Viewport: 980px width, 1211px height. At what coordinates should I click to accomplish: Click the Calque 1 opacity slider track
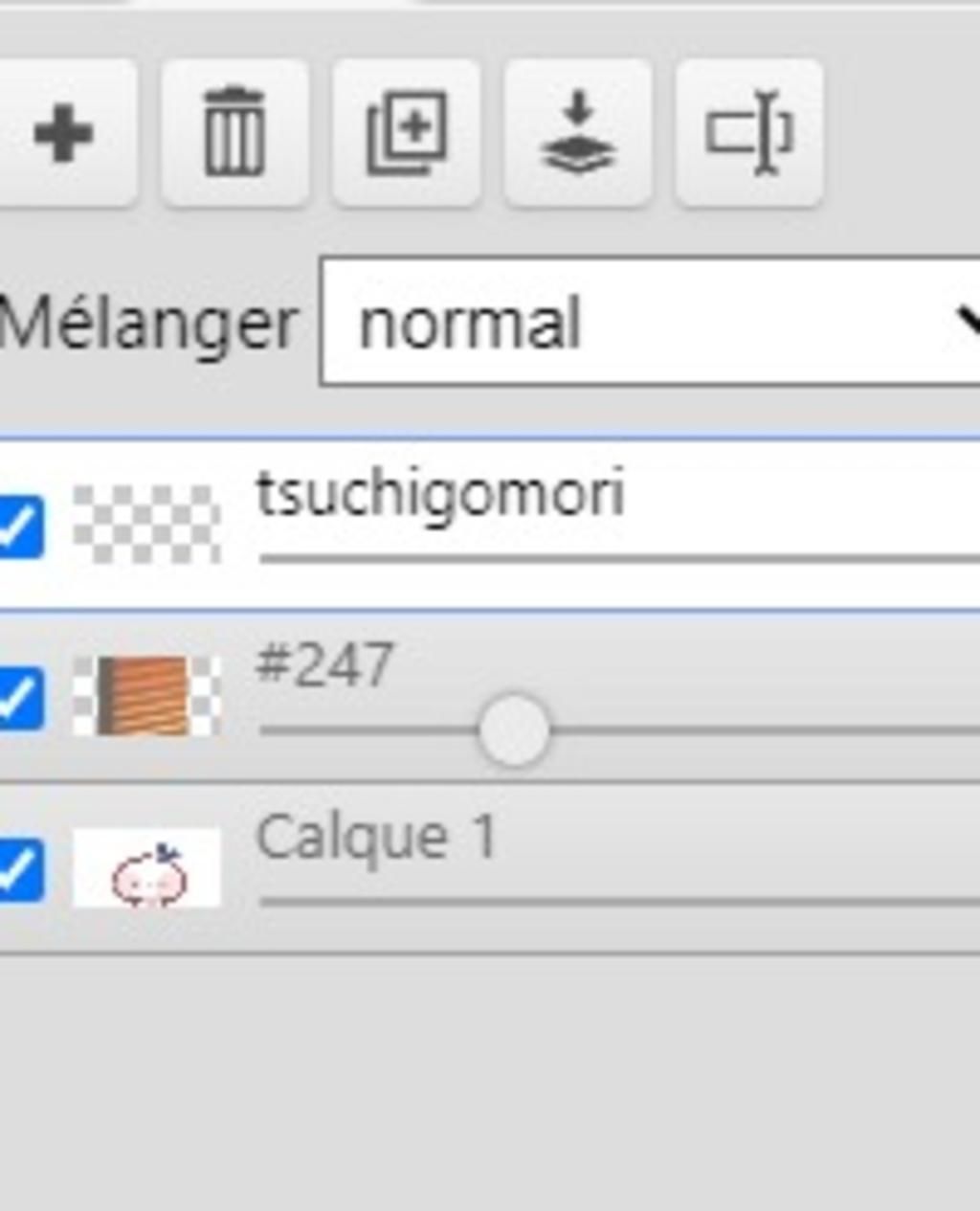(x=612, y=902)
